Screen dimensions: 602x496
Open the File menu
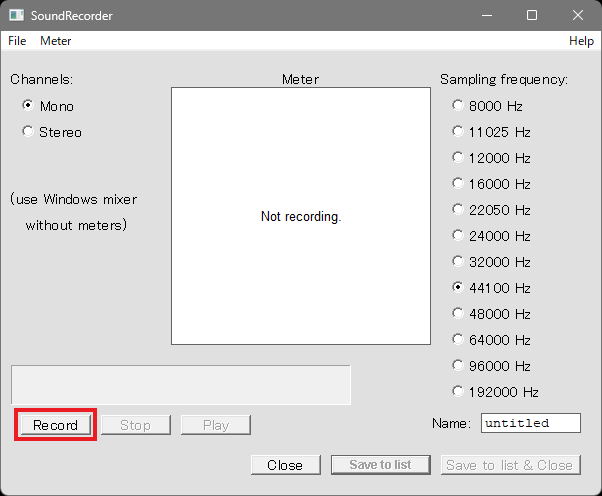click(x=17, y=41)
